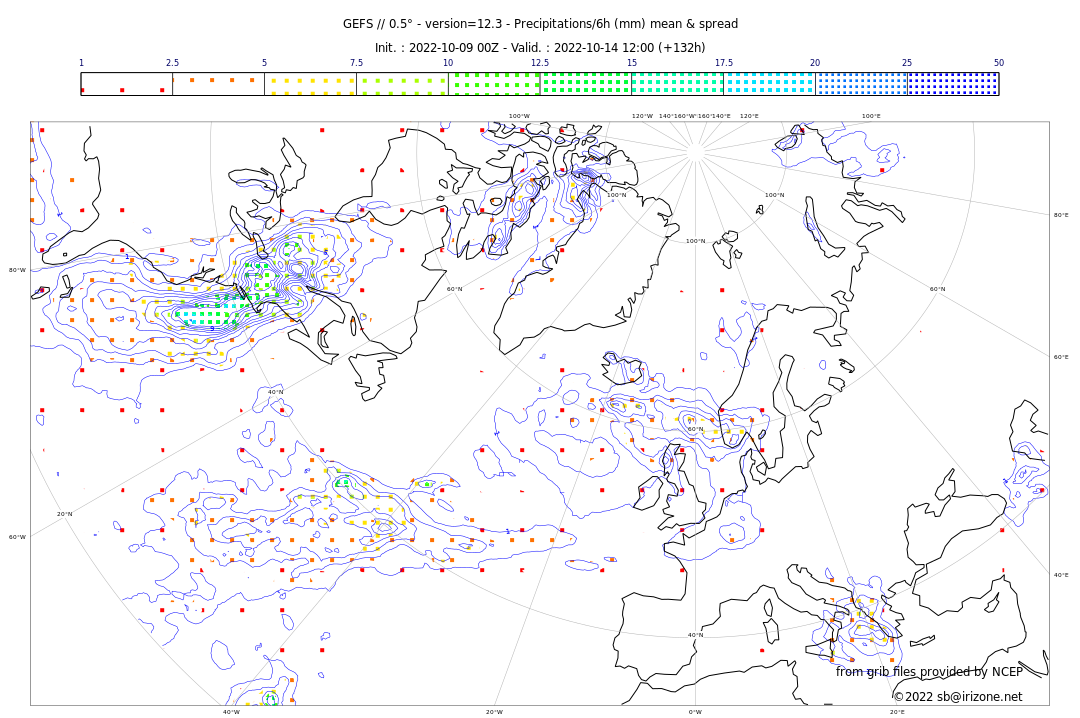This screenshot has height=718, width=1080.
Task: Click the cyan 17.5–20 mm legend segment
Action: coord(769,84)
